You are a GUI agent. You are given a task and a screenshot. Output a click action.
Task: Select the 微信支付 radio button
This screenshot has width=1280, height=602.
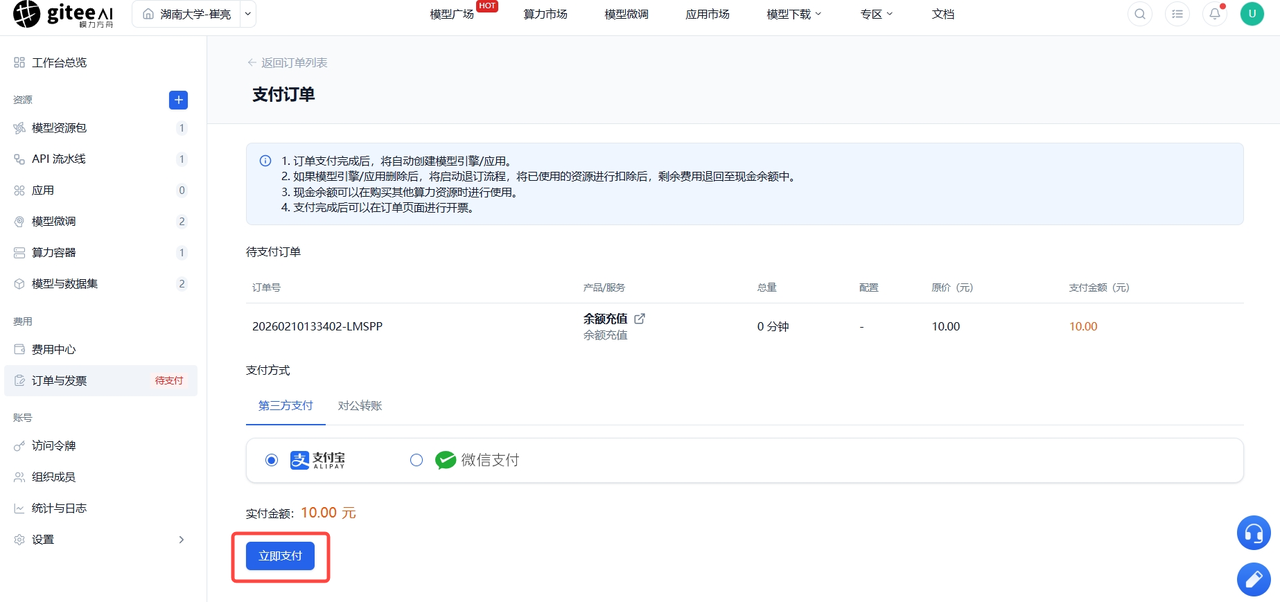pos(416,460)
